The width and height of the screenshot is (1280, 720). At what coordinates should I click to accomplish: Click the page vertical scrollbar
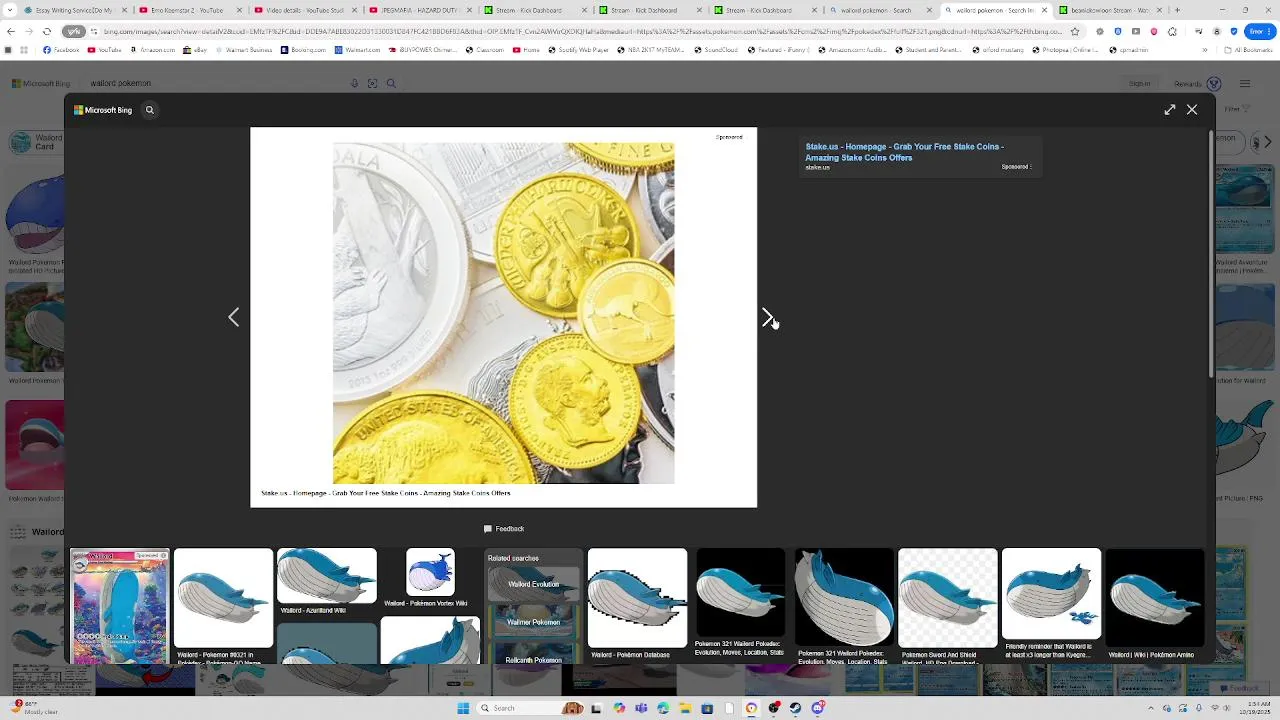tap(1212, 252)
